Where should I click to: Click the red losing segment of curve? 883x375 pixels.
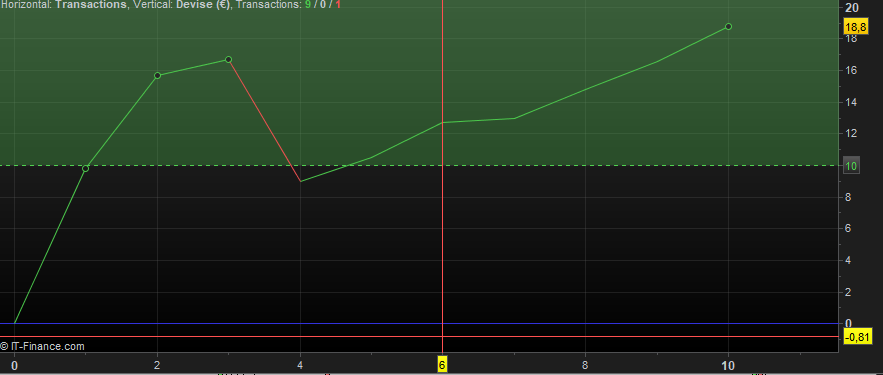(265, 120)
